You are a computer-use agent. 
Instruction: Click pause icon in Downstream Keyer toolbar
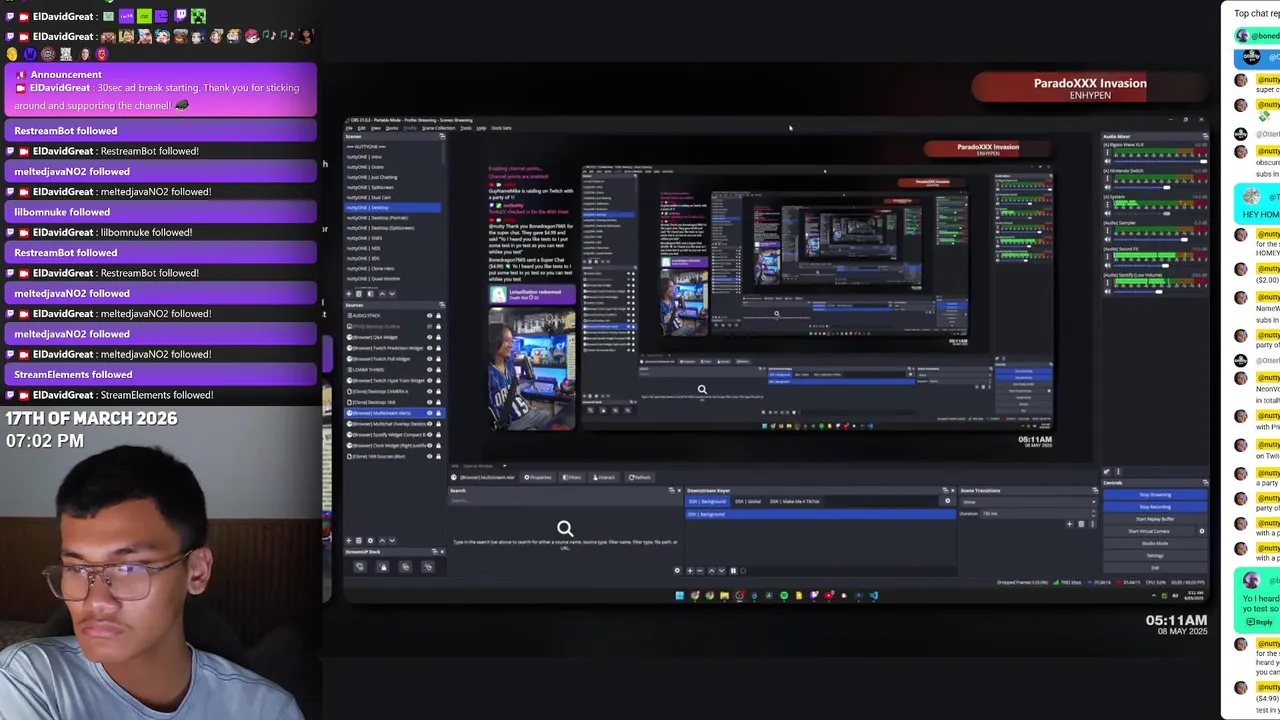click(x=733, y=570)
